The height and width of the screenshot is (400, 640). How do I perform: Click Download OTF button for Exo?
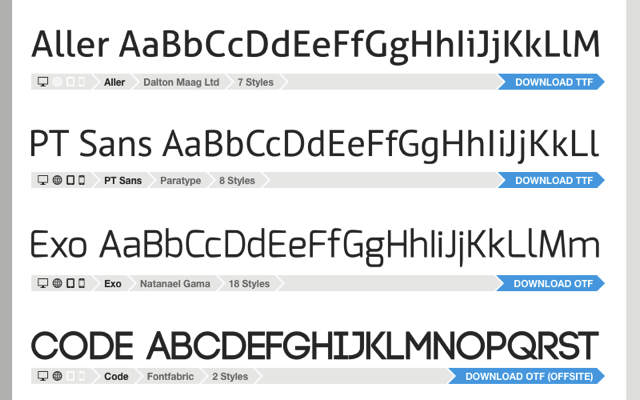(550, 283)
